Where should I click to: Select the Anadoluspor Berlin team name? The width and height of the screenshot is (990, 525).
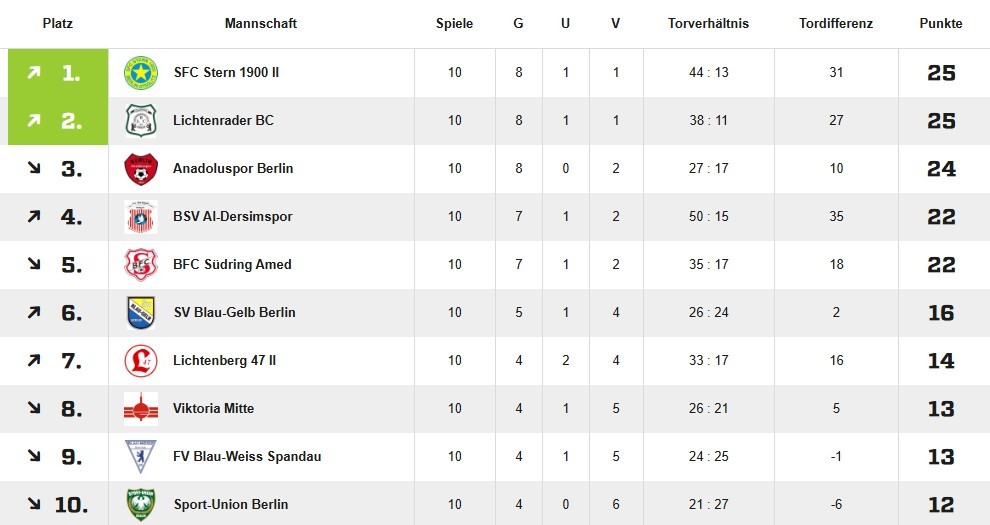tap(233, 169)
